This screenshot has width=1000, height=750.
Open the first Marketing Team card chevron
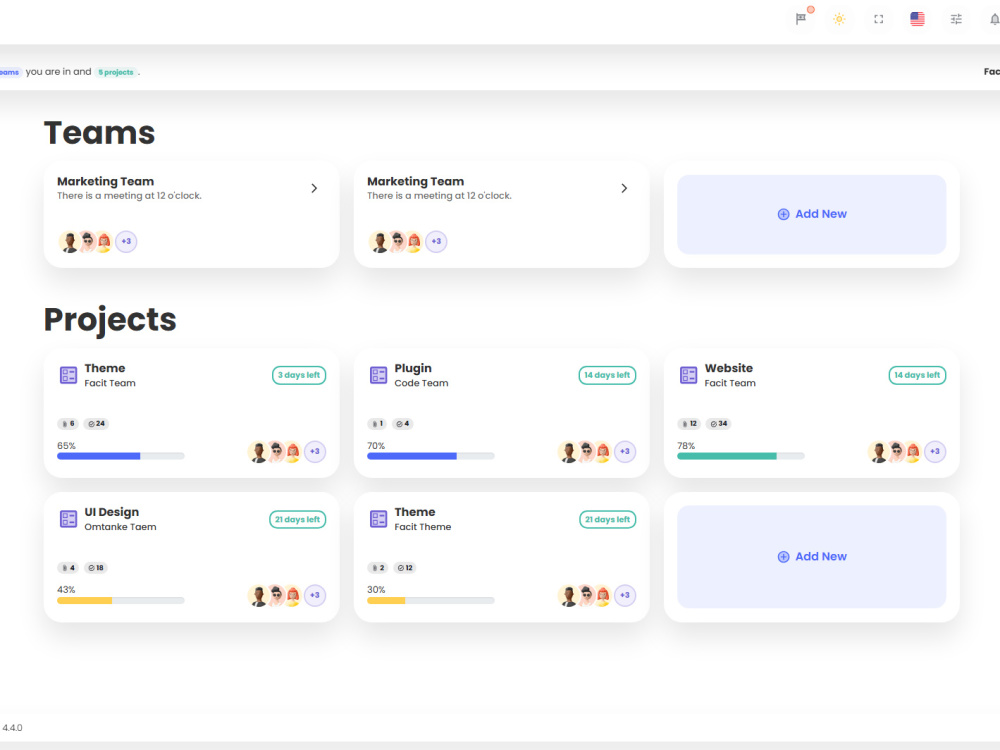pyautogui.click(x=314, y=188)
